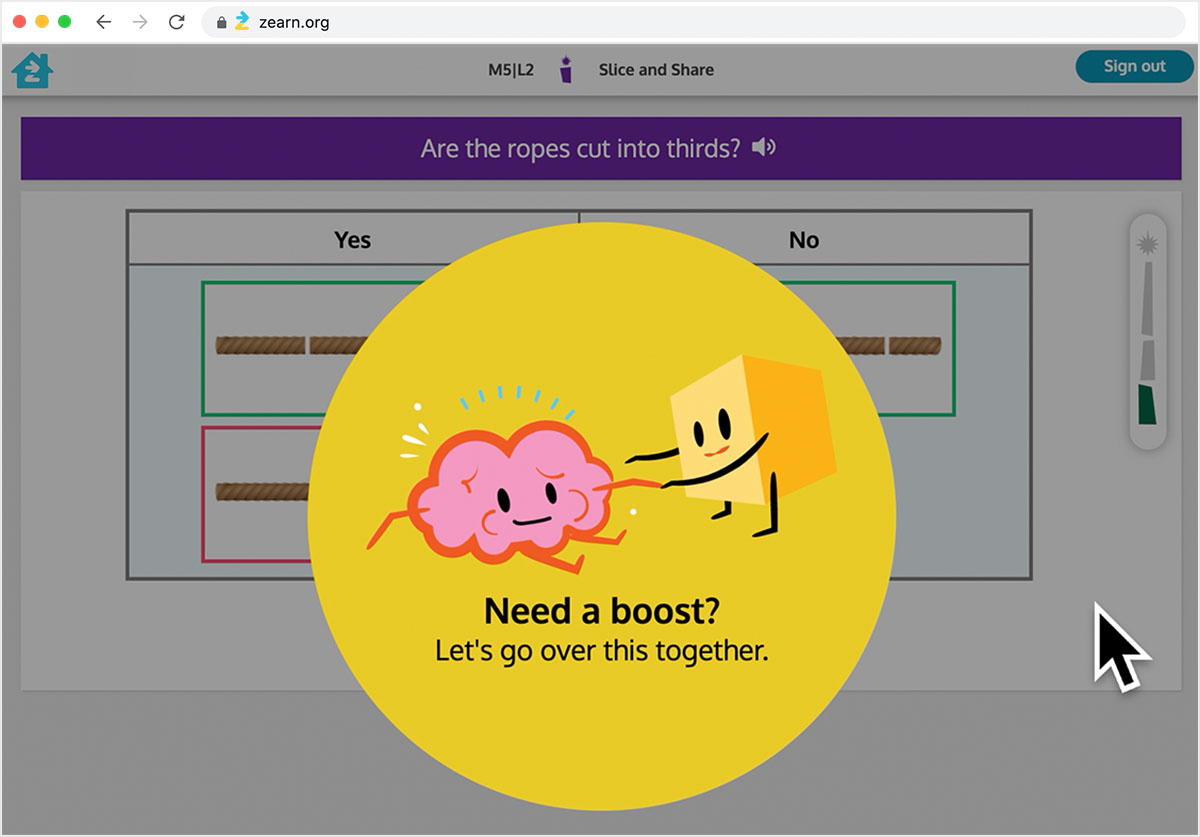The height and width of the screenshot is (837, 1200).
Task: Click the M5|L2 lesson label
Action: (x=510, y=70)
